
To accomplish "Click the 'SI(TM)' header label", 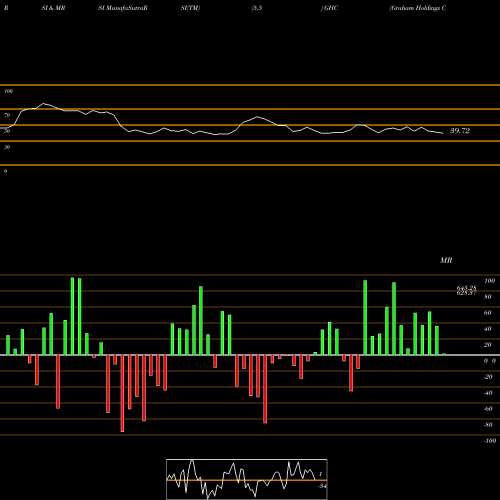I will pos(191,8).
